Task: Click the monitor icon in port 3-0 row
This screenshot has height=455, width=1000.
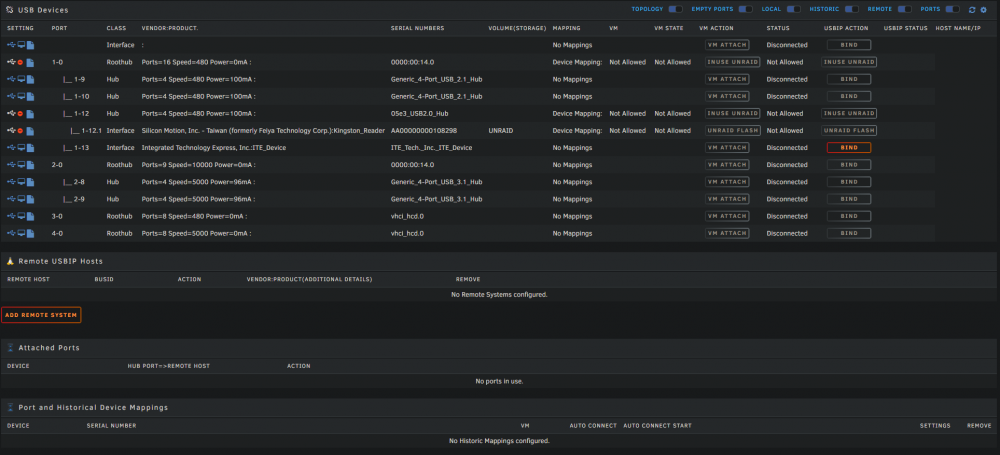Action: point(21,216)
